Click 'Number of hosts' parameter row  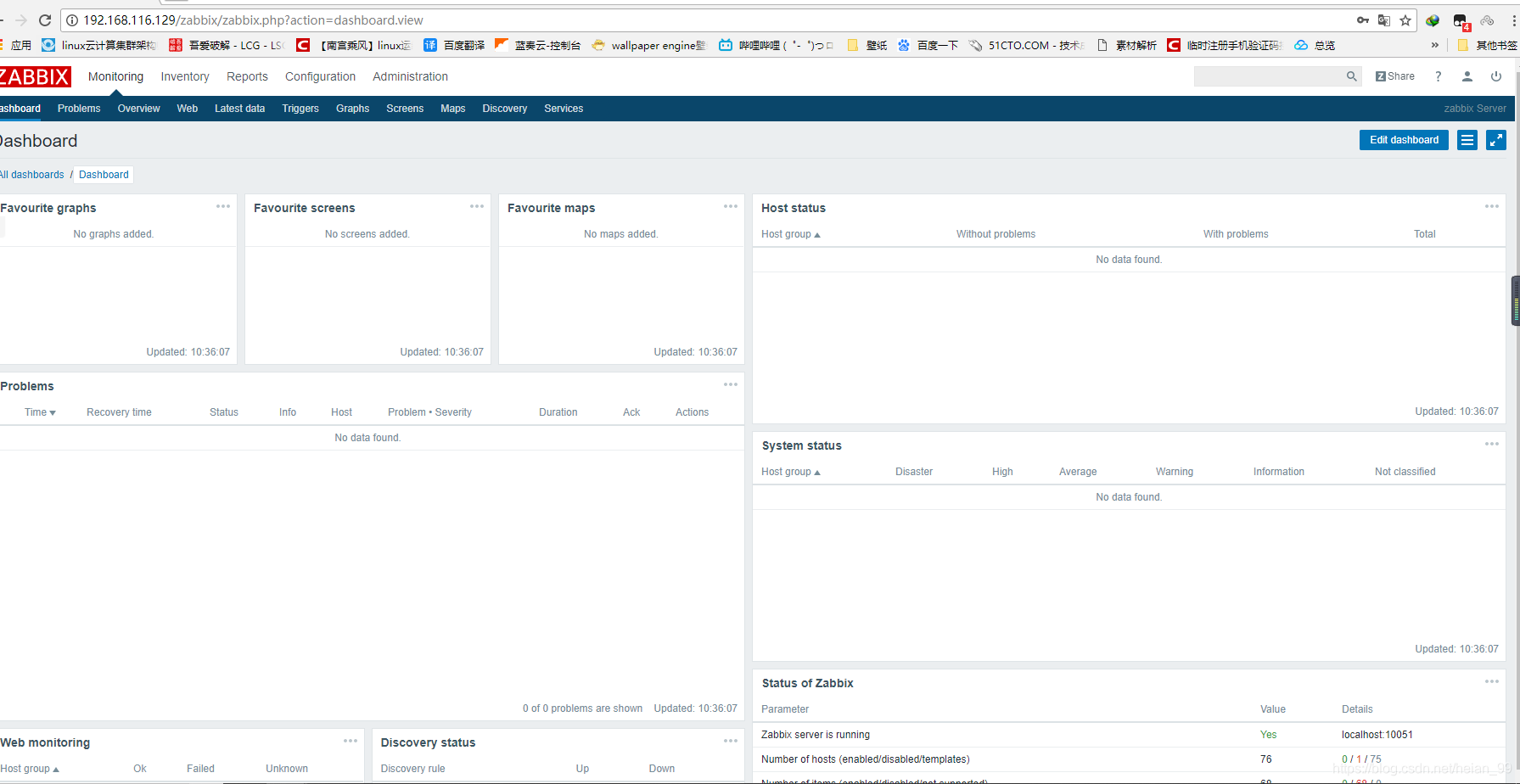(1129, 759)
